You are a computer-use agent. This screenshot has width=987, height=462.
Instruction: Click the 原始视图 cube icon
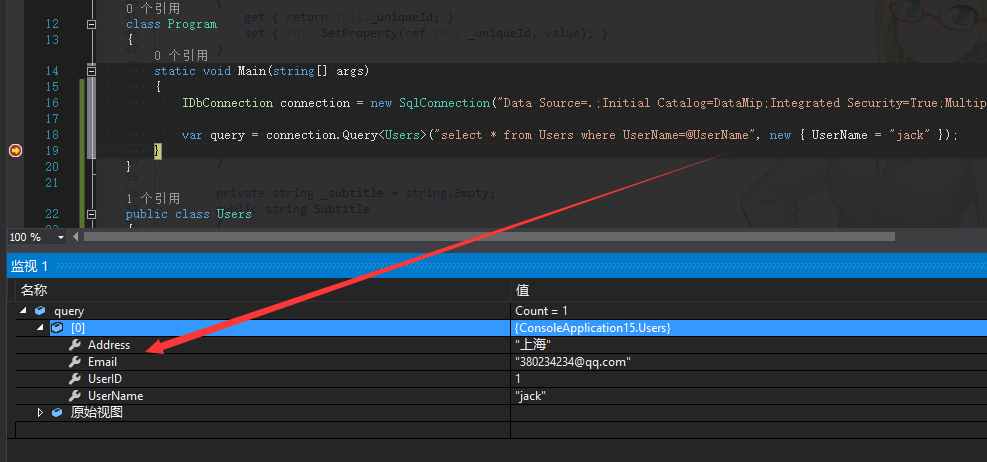57,412
